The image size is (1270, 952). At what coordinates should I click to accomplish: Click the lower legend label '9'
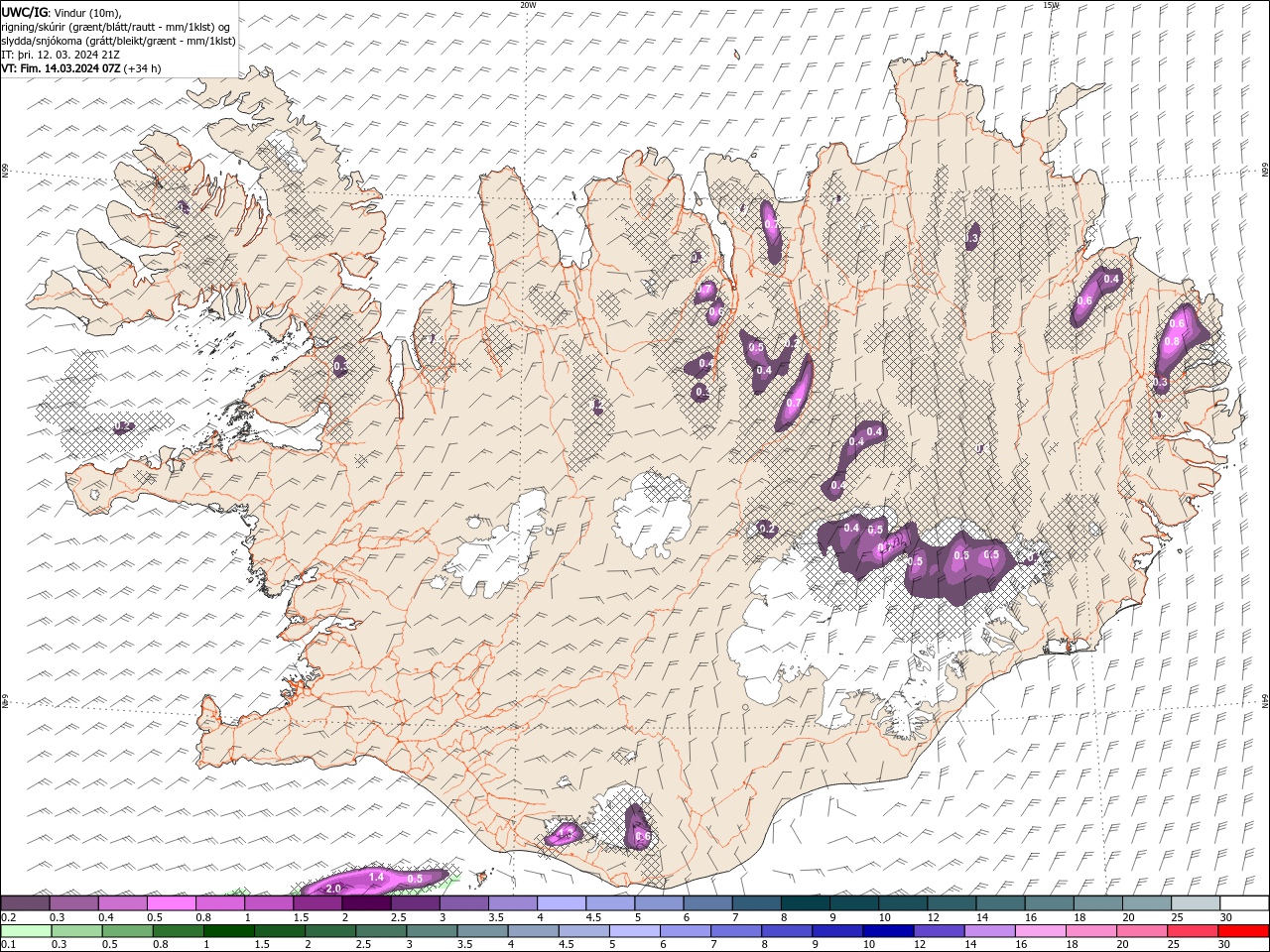(x=816, y=945)
